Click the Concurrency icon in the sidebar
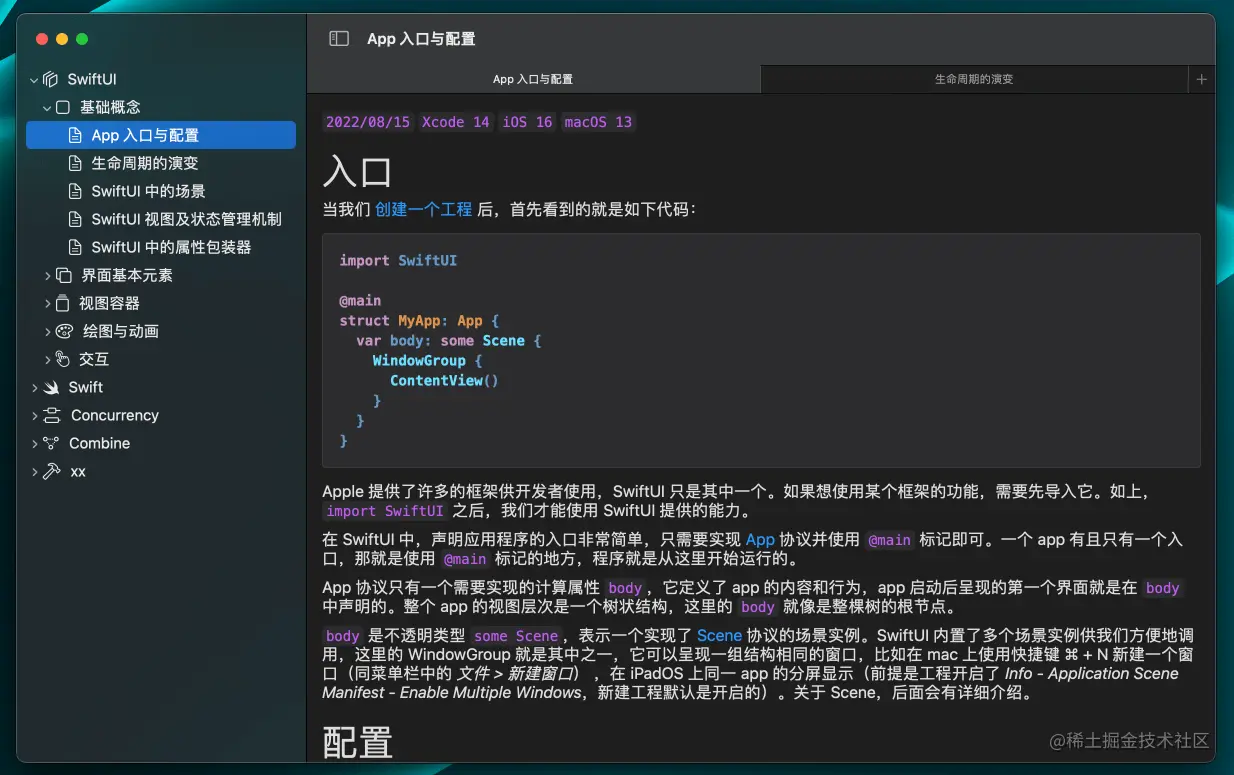This screenshot has width=1234, height=775. click(53, 415)
